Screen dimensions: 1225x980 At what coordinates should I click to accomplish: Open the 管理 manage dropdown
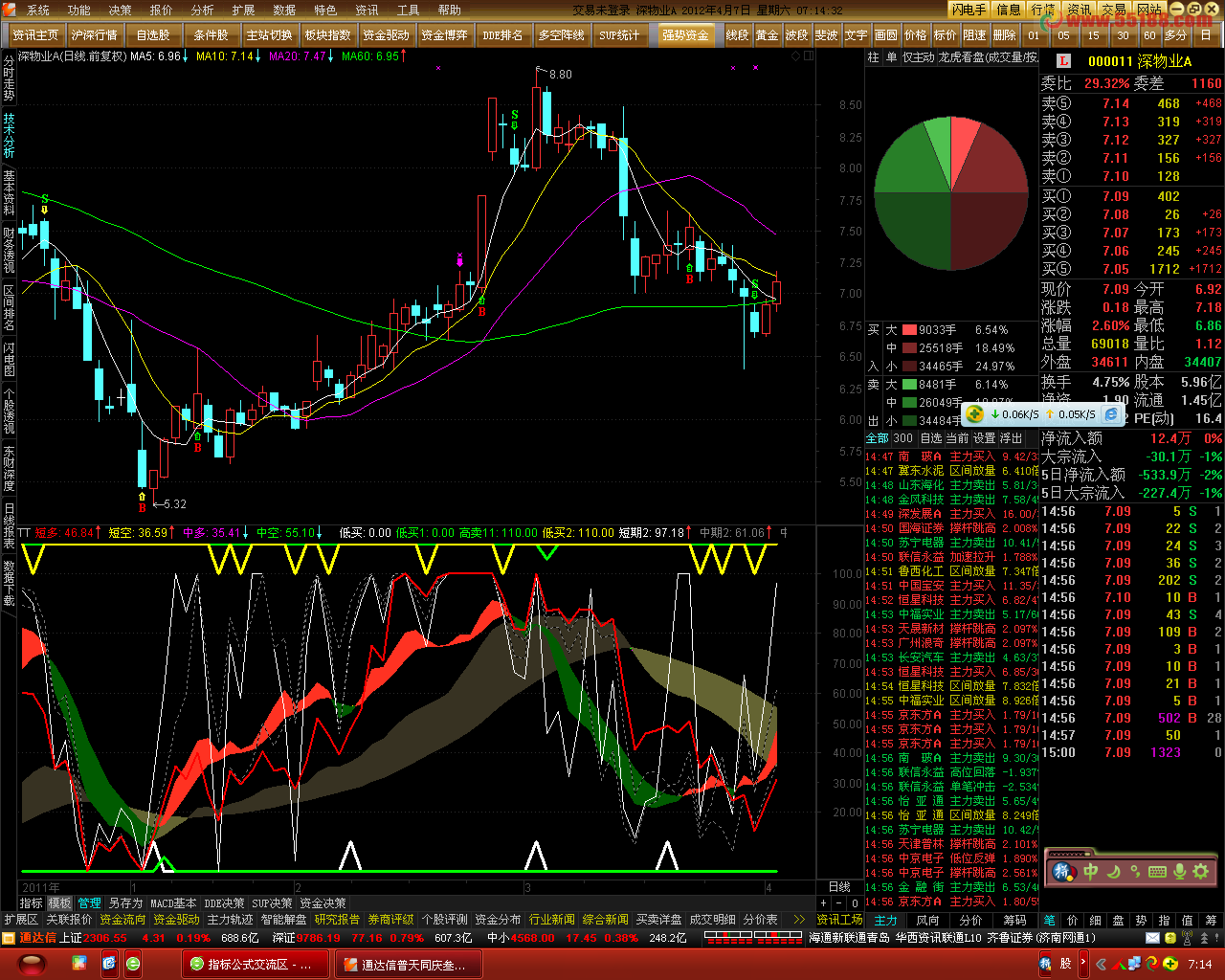pyautogui.click(x=89, y=902)
